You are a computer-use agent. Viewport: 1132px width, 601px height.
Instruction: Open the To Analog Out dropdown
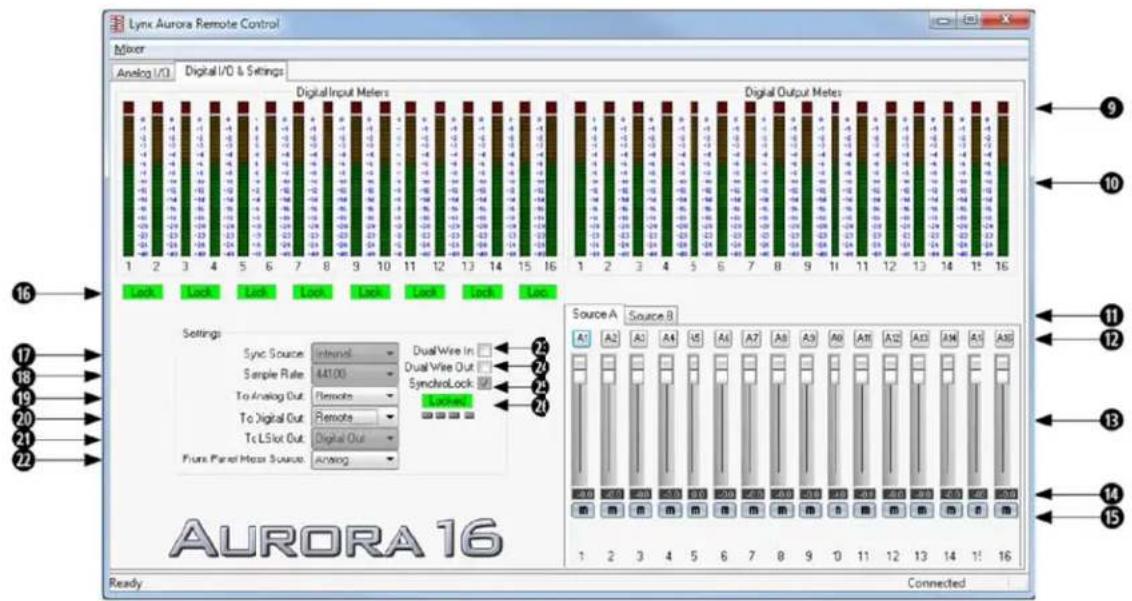coord(354,397)
